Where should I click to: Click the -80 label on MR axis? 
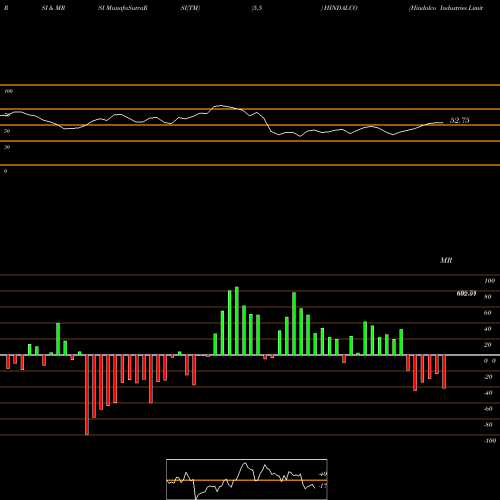[488, 425]
